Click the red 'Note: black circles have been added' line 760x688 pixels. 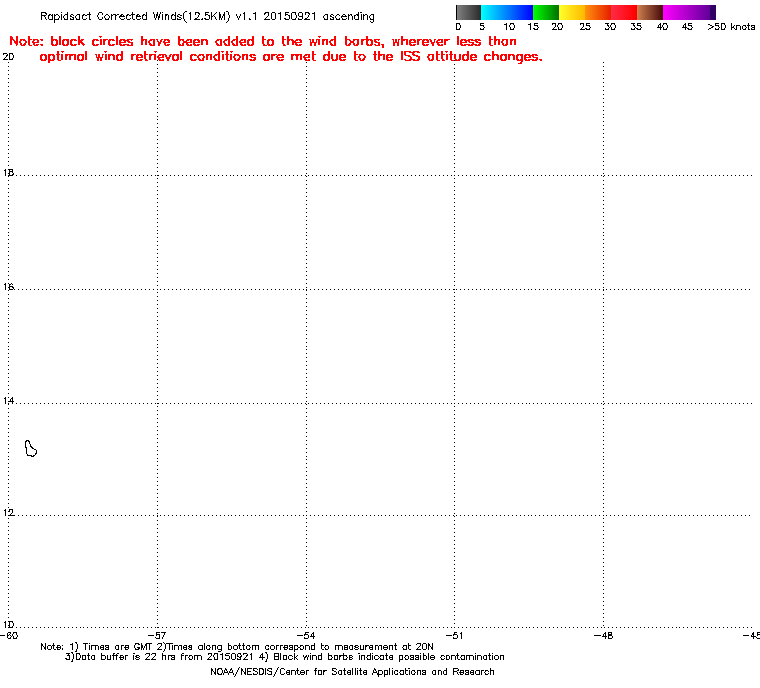click(263, 41)
